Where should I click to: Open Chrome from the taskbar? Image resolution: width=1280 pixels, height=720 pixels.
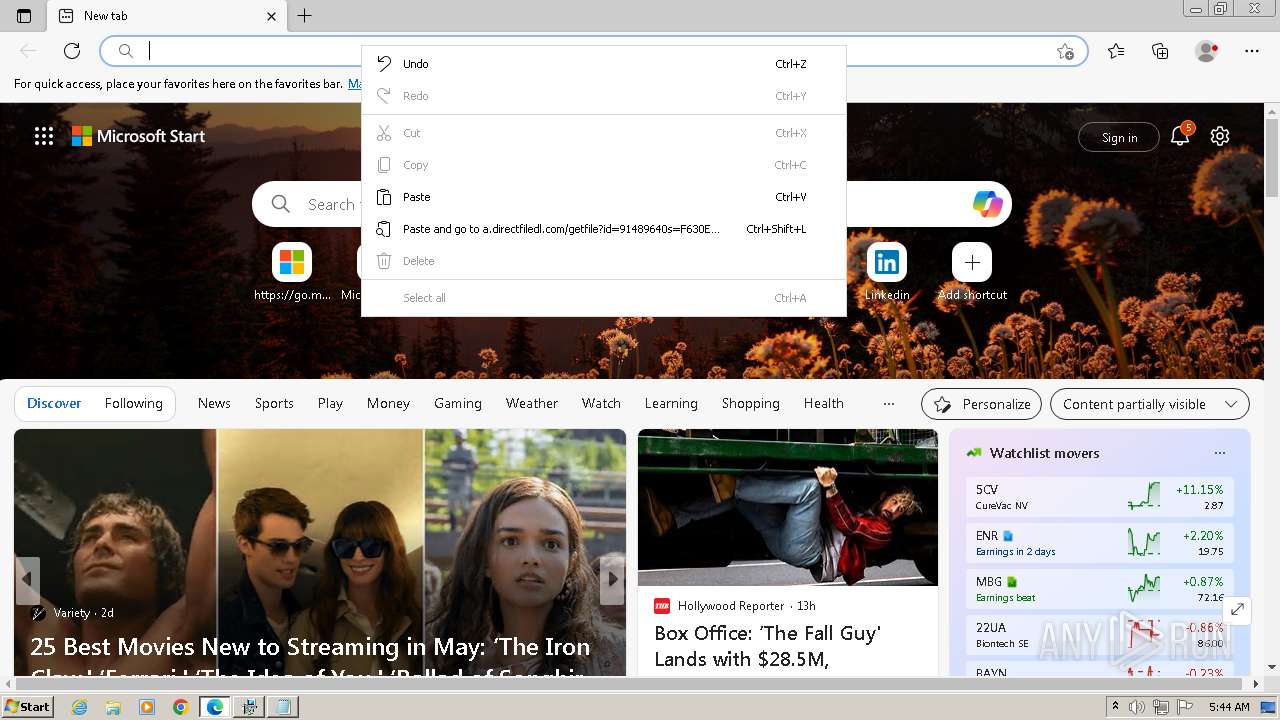pyautogui.click(x=180, y=707)
